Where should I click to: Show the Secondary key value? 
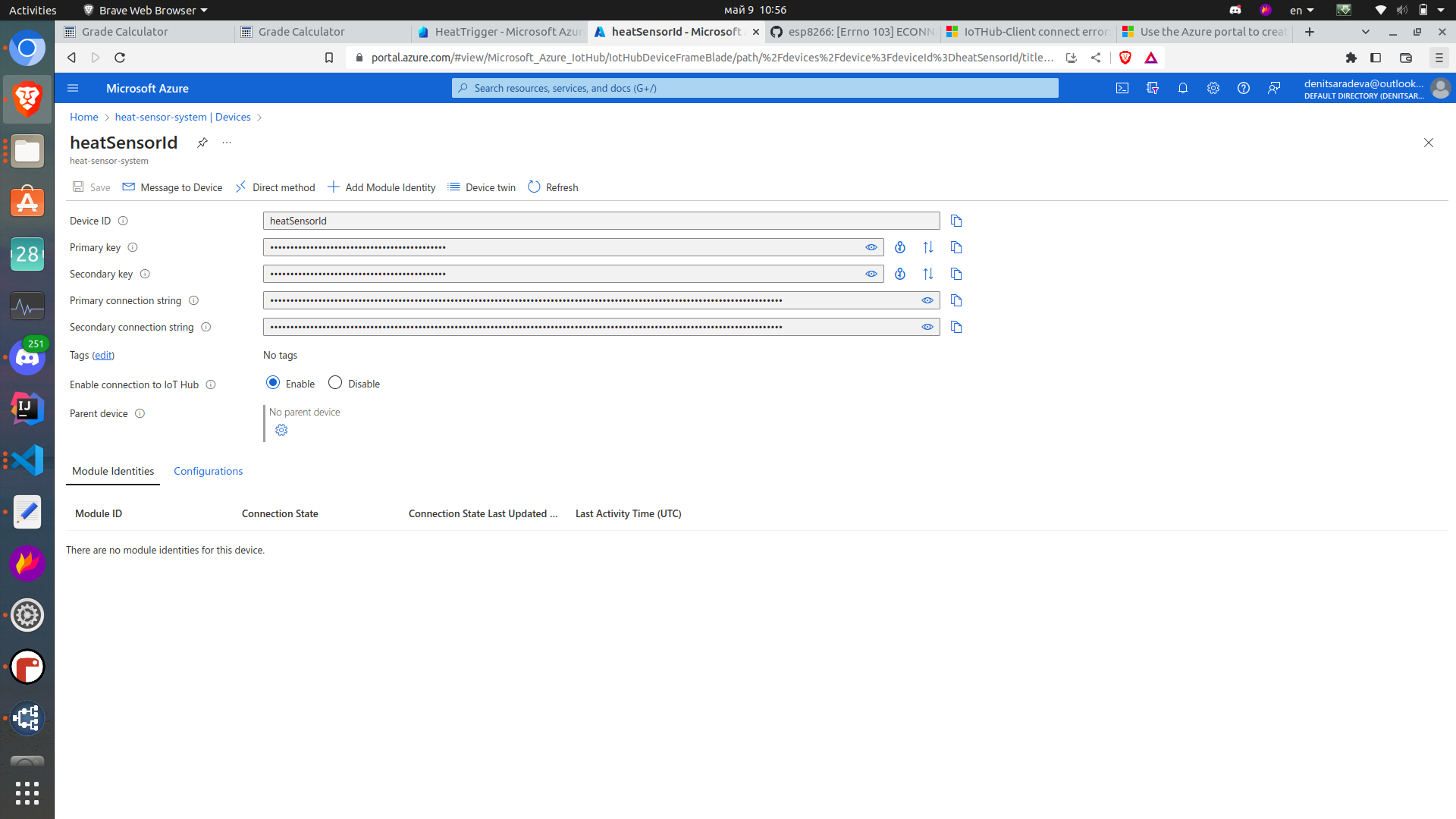871,274
